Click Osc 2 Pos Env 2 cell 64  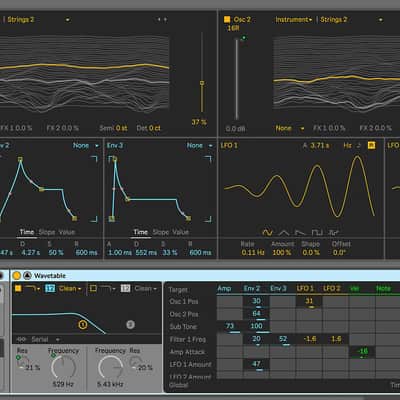pos(256,314)
